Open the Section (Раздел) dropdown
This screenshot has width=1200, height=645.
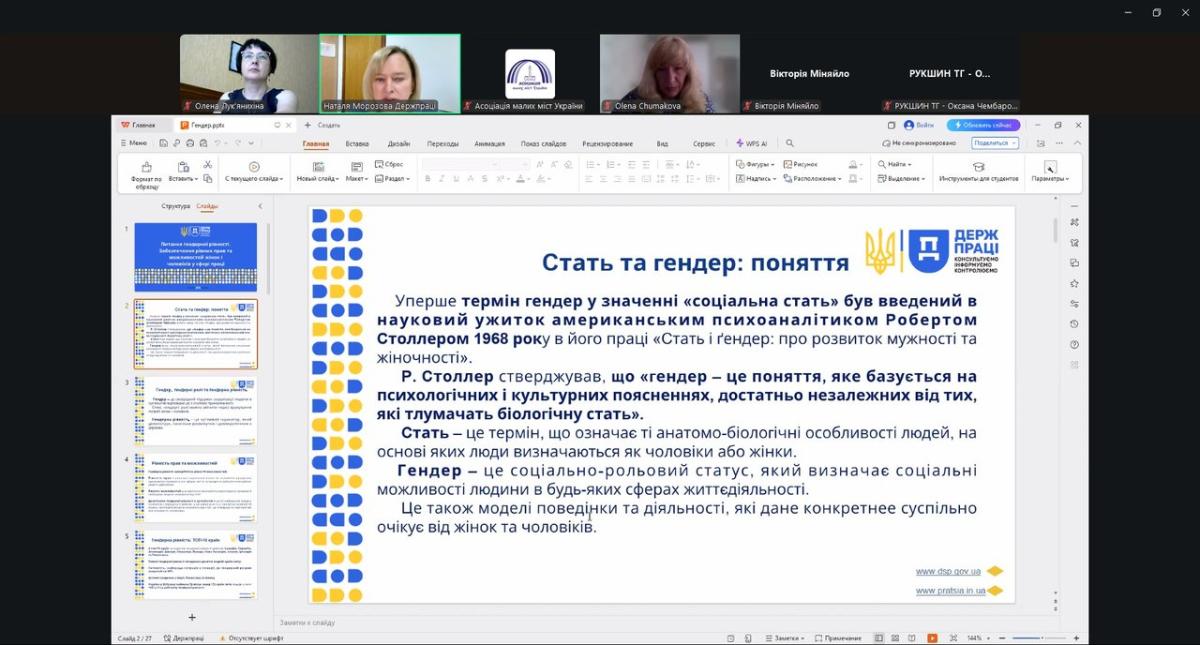[x=393, y=179]
